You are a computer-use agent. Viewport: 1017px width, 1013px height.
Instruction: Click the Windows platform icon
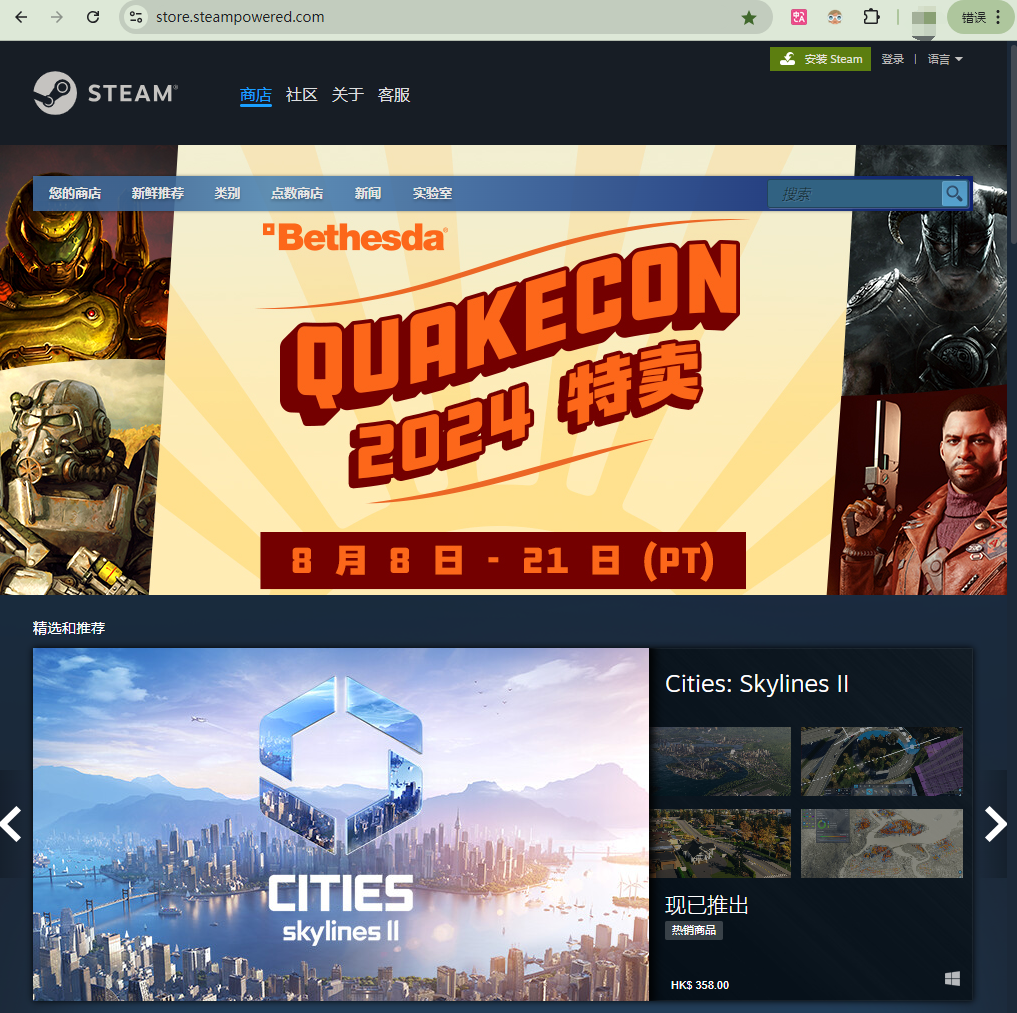tap(952, 979)
